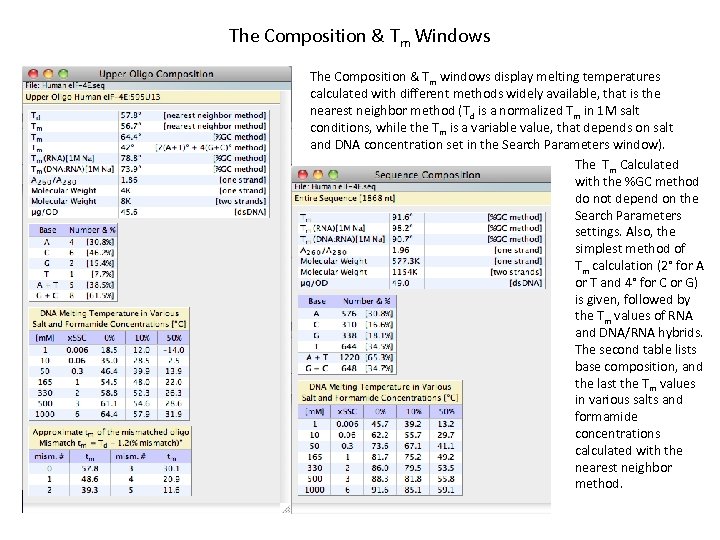This screenshot has height=540, width=720.
Task: Select base A row with [30.8%] in Upper Oligo
Action: 73,242
